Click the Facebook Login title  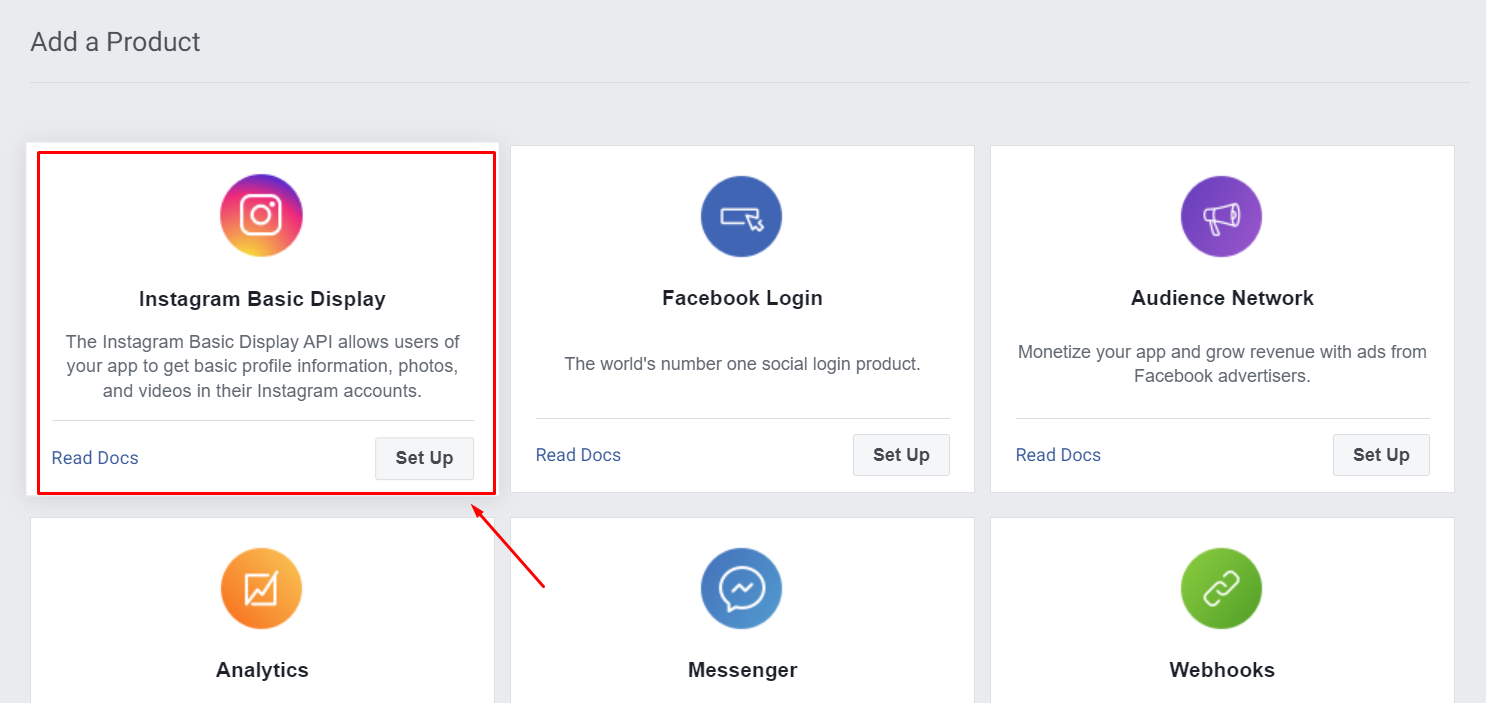point(742,298)
